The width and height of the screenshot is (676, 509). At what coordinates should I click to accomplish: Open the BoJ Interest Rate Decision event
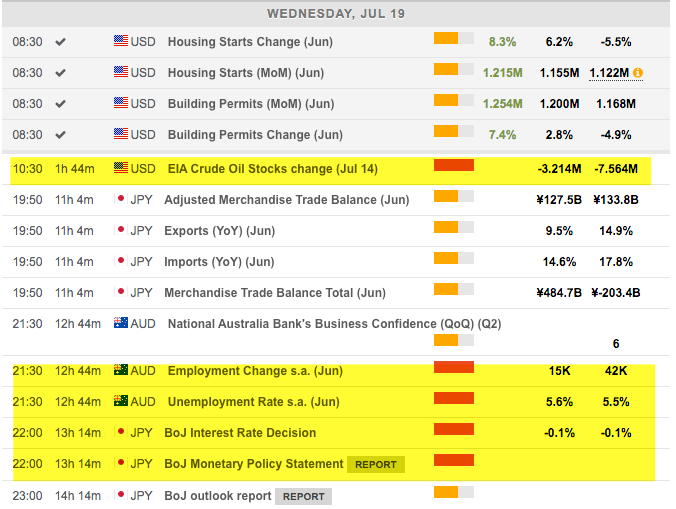(240, 433)
